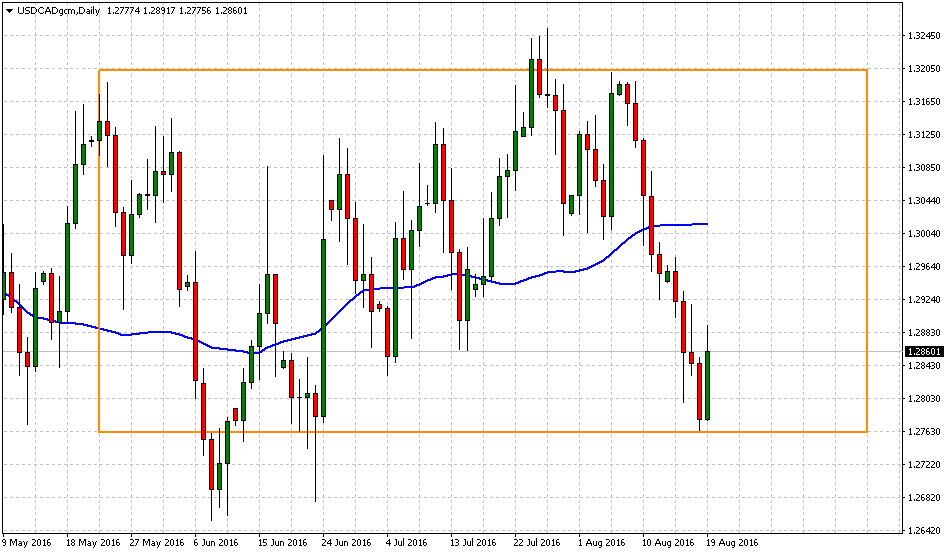
Task: Click the 1.30040 price axis label
Action: [x=924, y=233]
